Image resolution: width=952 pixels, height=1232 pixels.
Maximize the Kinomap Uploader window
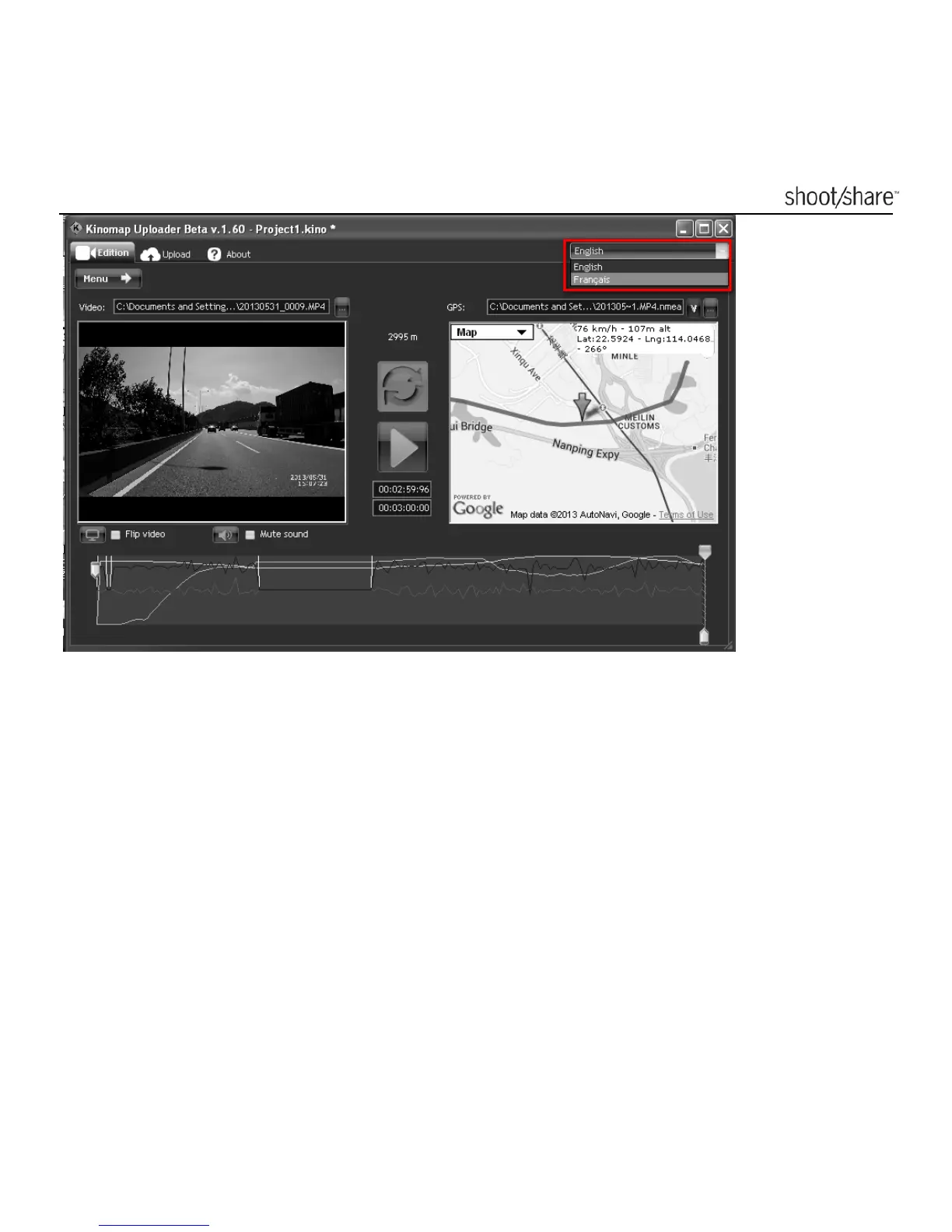(x=704, y=229)
